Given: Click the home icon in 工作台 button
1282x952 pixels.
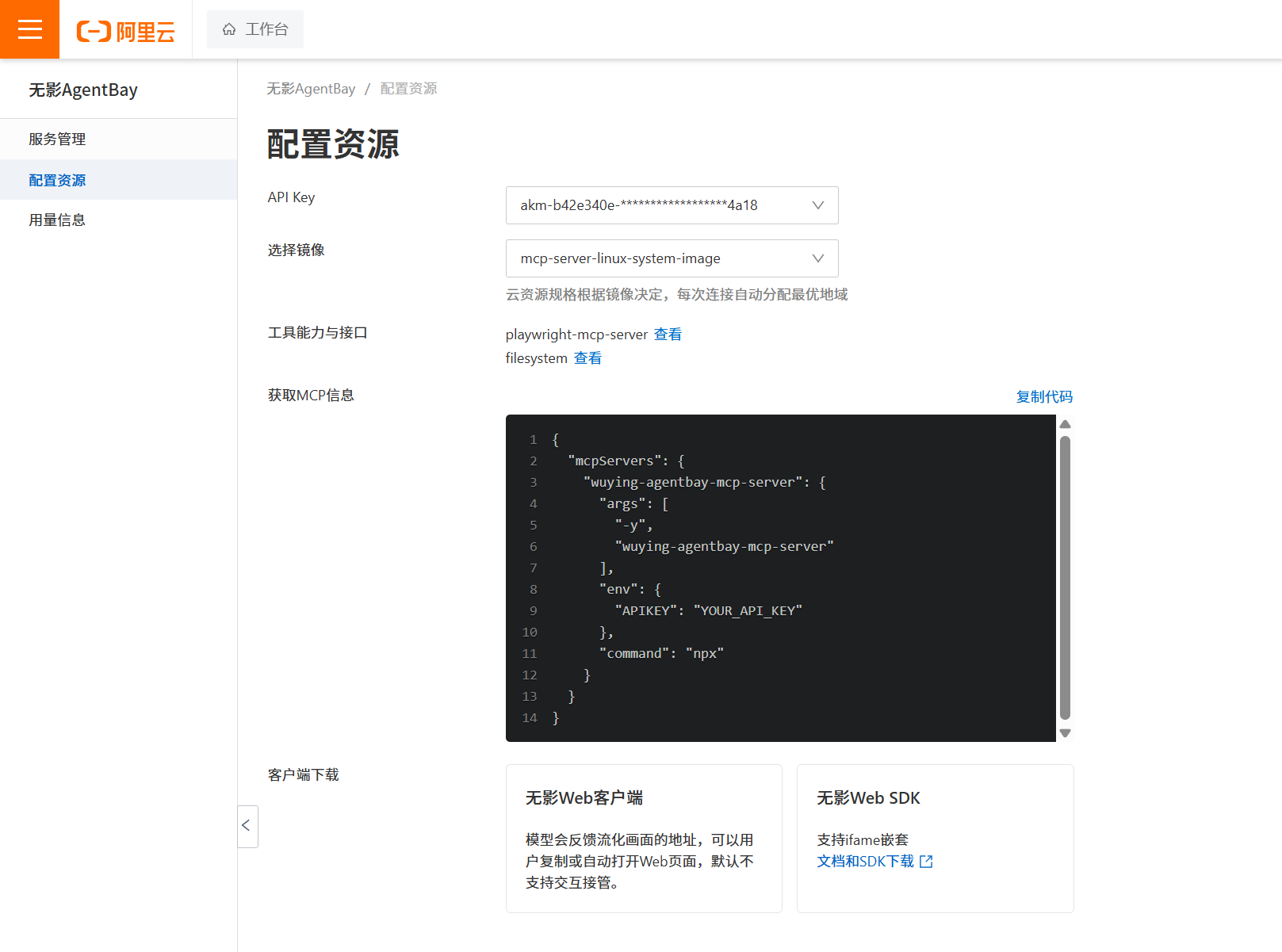Looking at the screenshot, I should (229, 29).
